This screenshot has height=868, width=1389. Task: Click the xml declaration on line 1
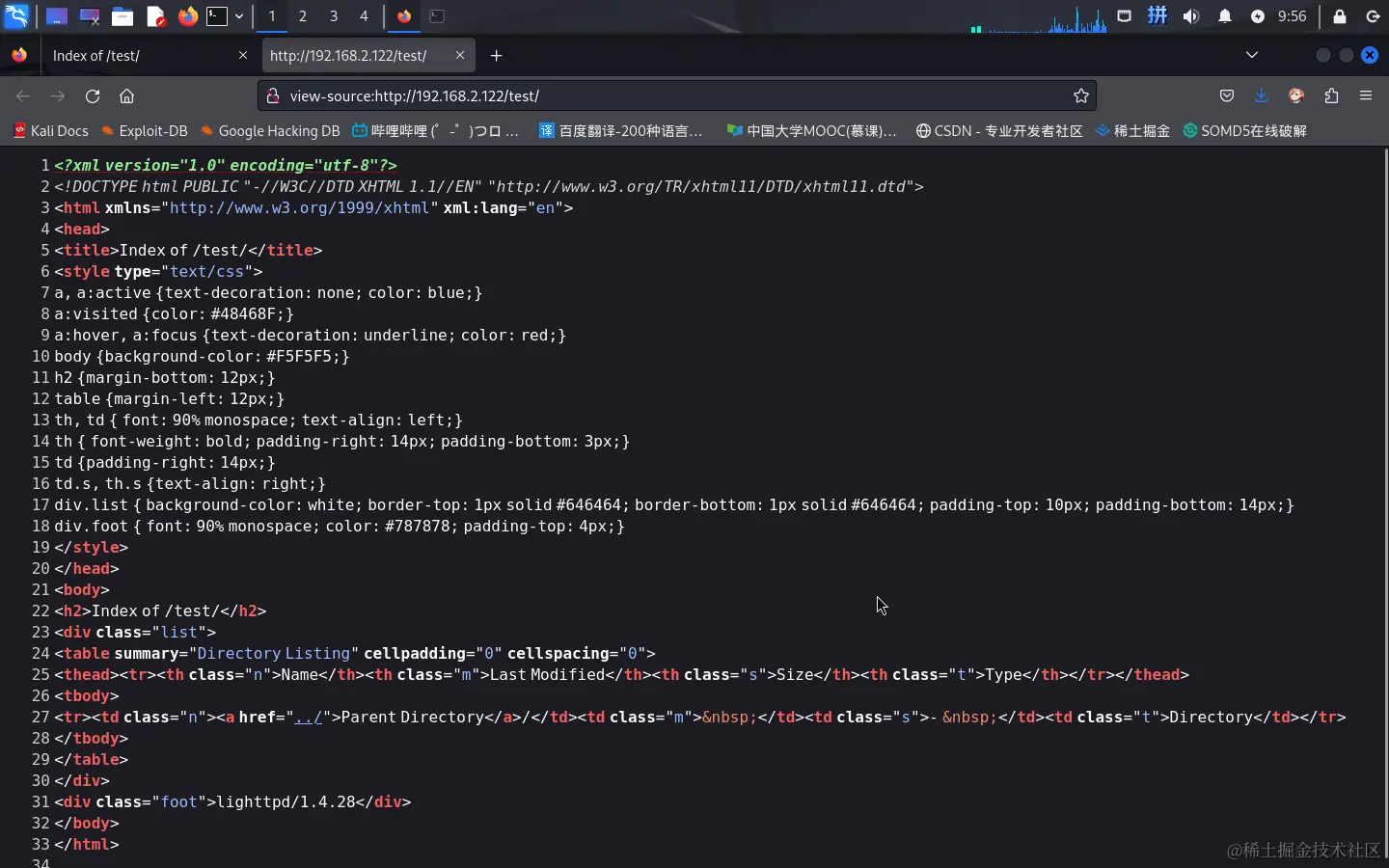pyautogui.click(x=226, y=166)
